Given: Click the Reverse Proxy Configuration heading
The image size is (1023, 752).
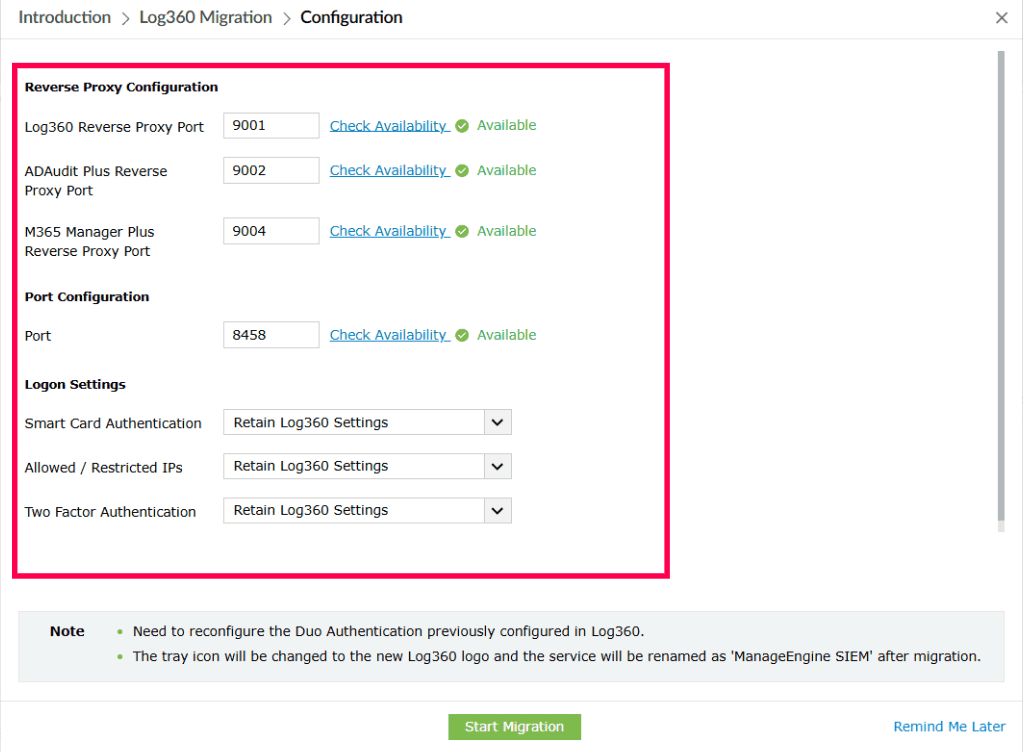Looking at the screenshot, I should coord(121,87).
